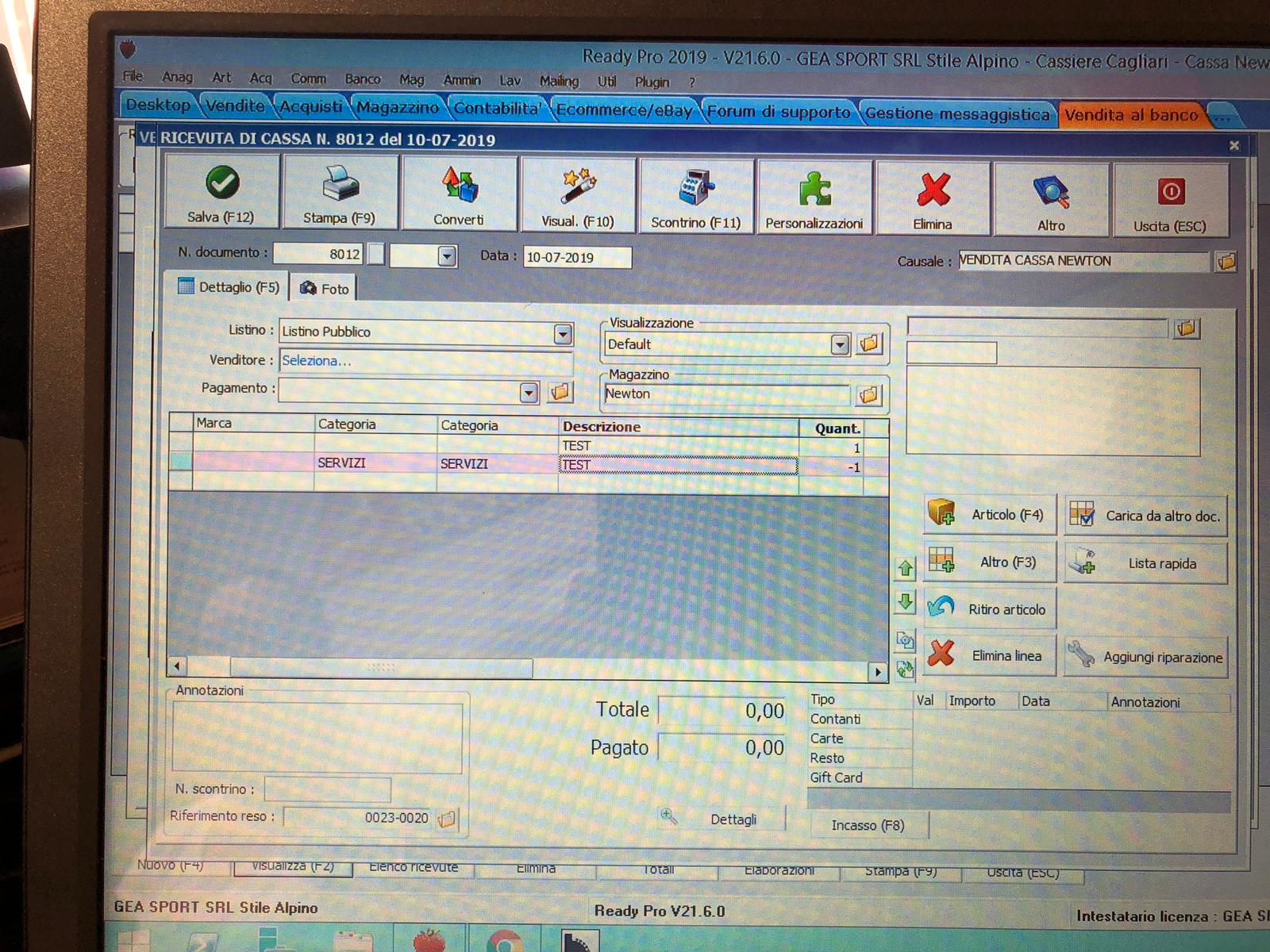Save the receipt with Salva (F12)
The image size is (1270, 952).
click(x=221, y=192)
